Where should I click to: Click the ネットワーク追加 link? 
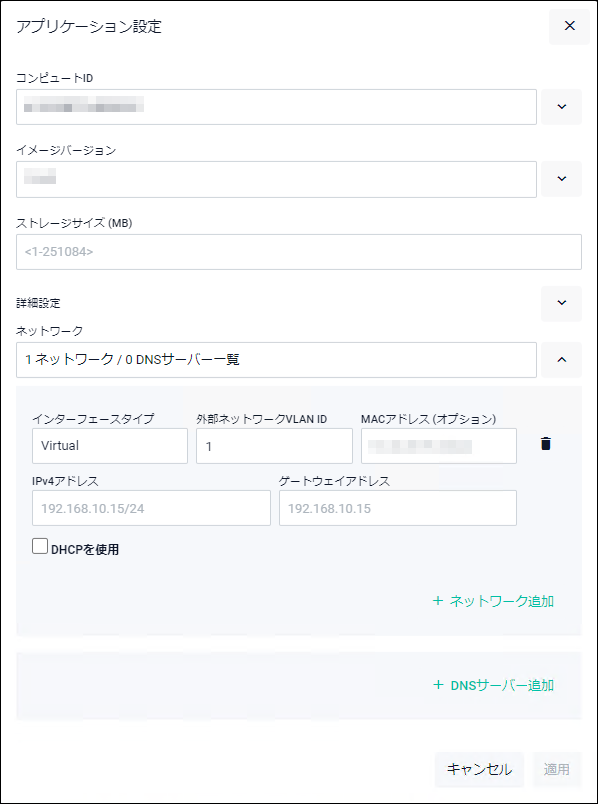click(x=493, y=601)
